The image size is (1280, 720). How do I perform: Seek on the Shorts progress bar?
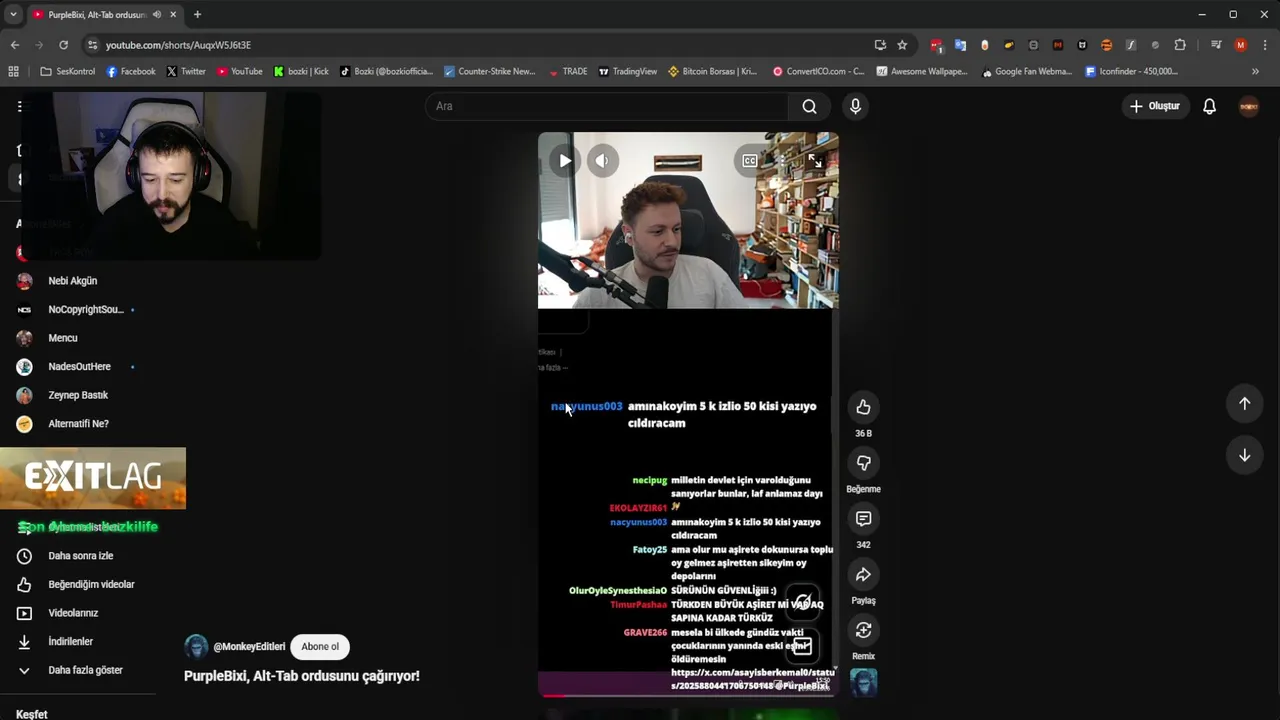coord(688,694)
